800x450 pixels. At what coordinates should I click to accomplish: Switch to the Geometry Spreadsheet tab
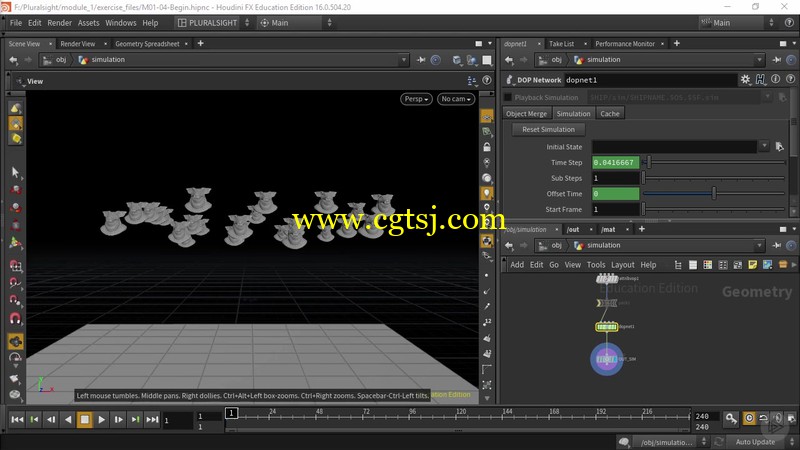(147, 44)
